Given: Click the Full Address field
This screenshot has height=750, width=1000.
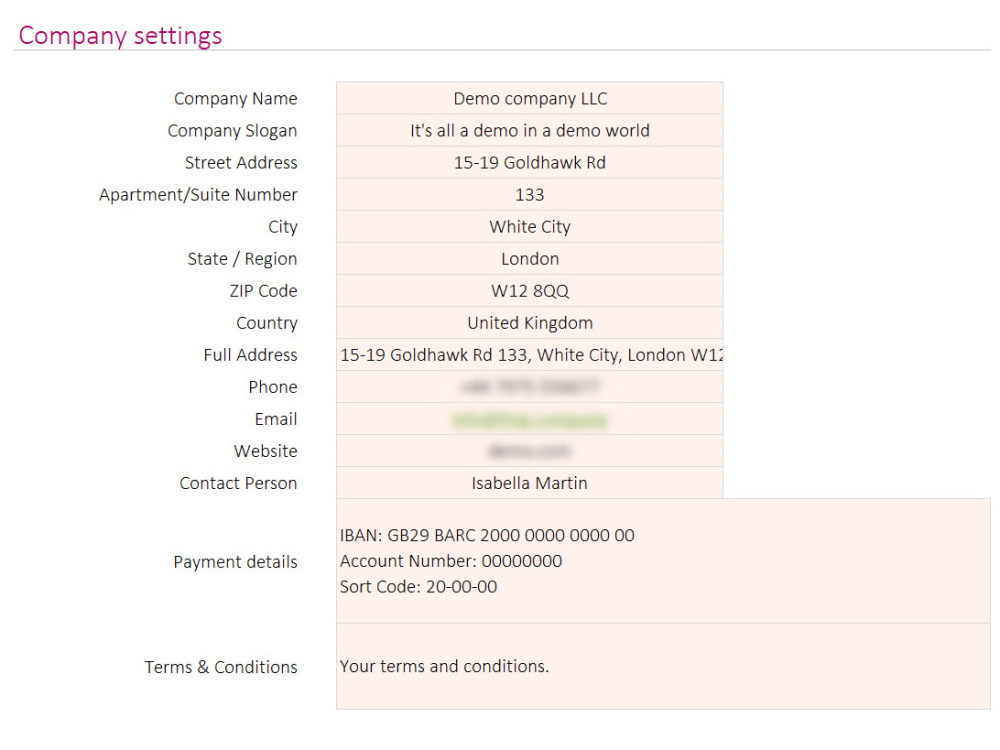Looking at the screenshot, I should click(529, 355).
